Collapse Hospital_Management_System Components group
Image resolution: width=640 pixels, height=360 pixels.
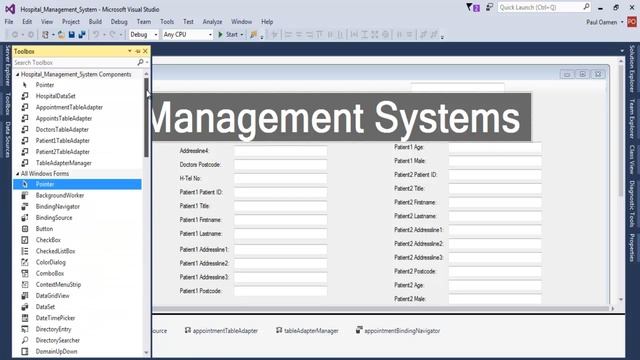click(18, 74)
